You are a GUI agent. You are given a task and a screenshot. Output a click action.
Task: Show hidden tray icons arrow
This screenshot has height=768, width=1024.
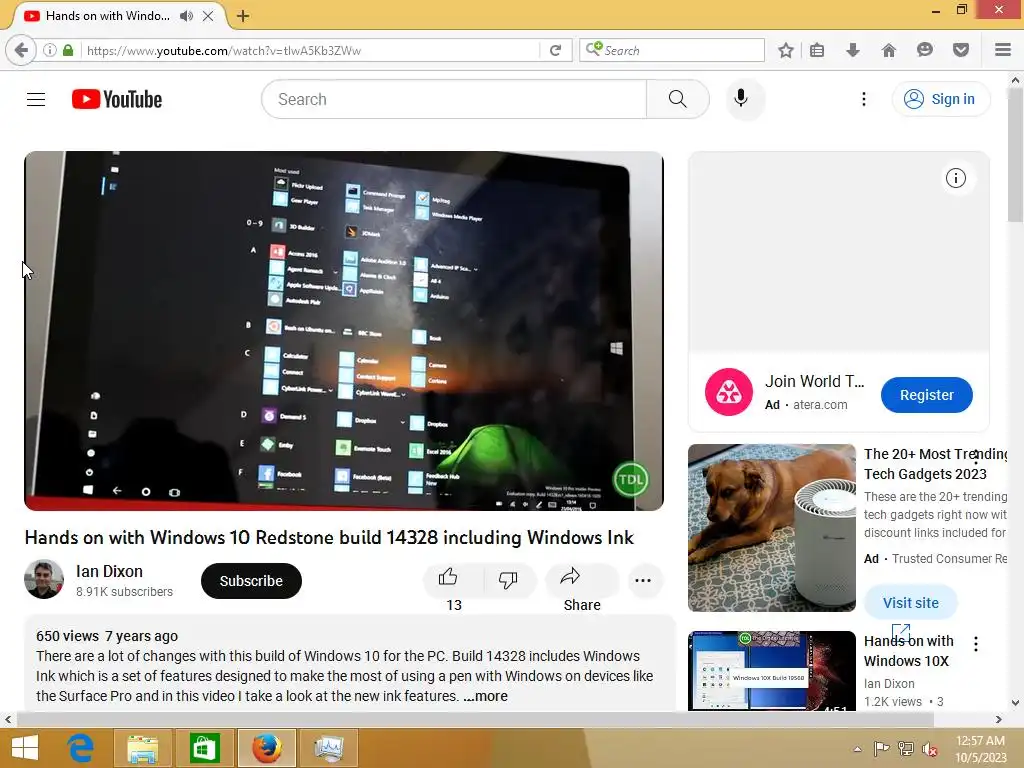pyautogui.click(x=857, y=749)
